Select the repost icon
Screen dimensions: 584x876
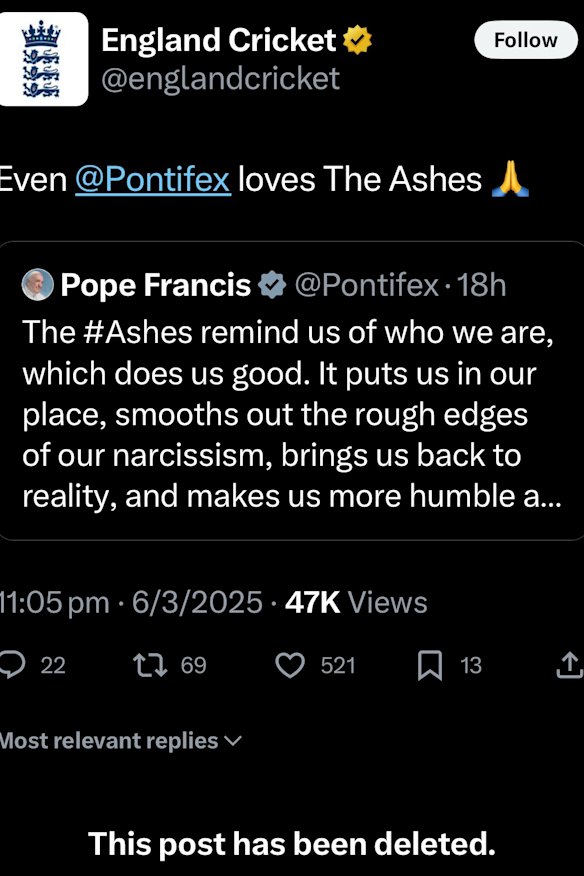pos(148,665)
